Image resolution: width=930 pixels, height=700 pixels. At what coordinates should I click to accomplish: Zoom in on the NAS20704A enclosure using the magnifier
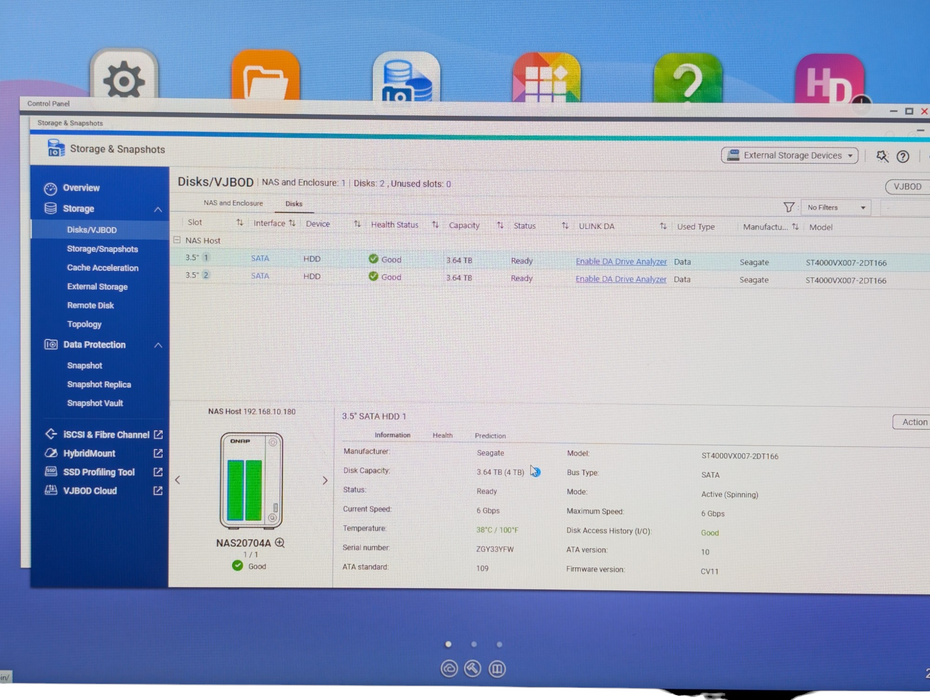[280, 543]
